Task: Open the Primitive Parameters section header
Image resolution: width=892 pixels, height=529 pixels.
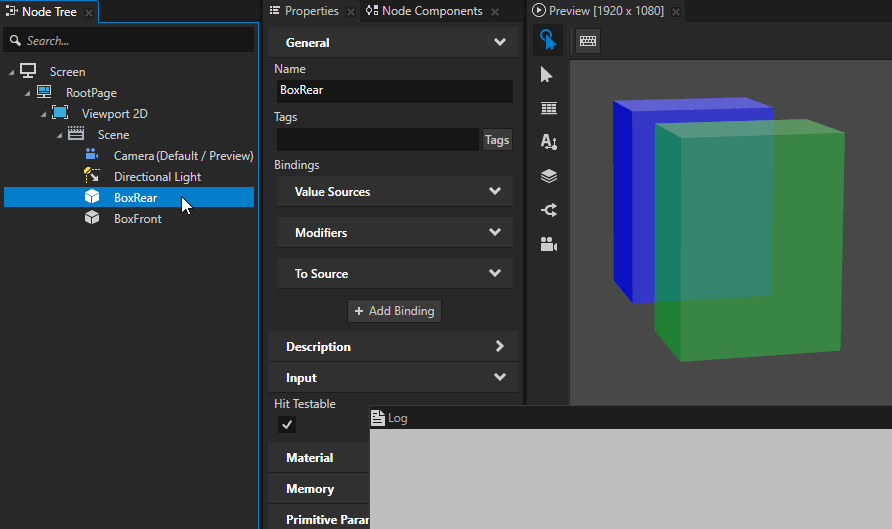Action: pos(319,519)
